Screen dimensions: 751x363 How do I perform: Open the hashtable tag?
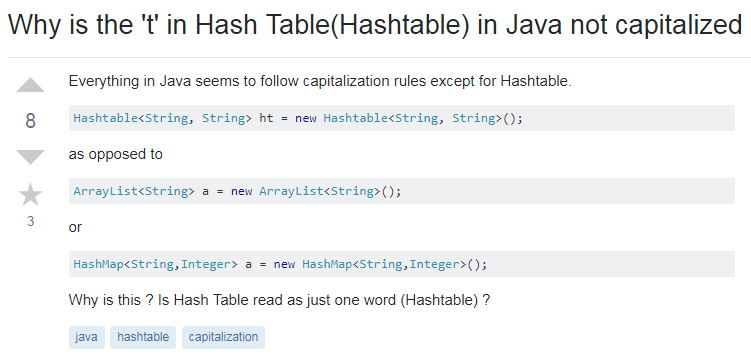(x=143, y=337)
